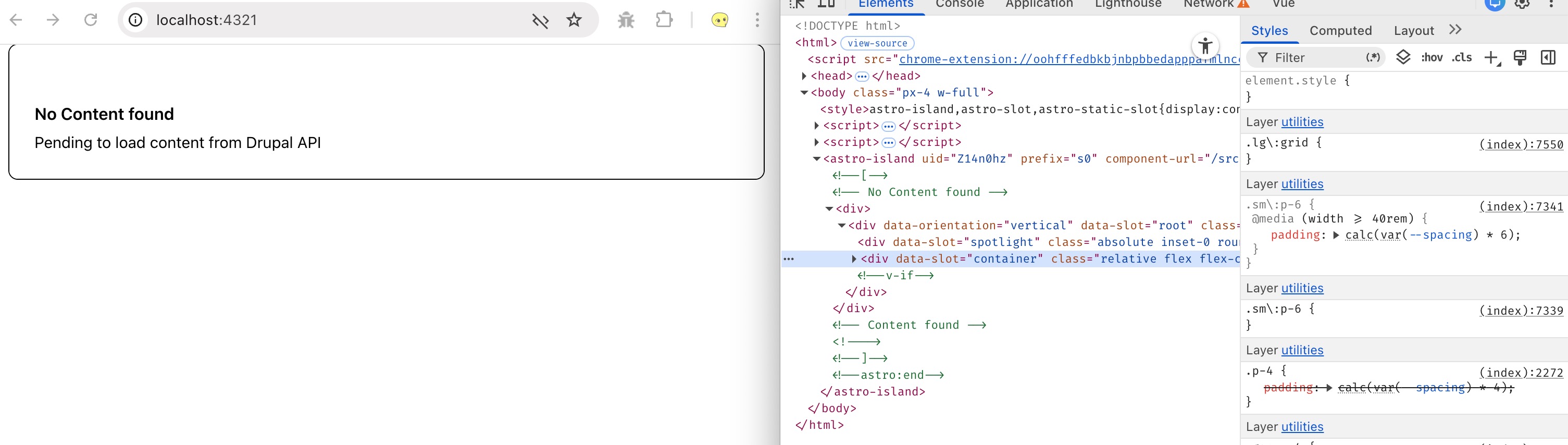Open row actions dots beside container div
This screenshot has width=1568, height=445.
click(x=789, y=259)
